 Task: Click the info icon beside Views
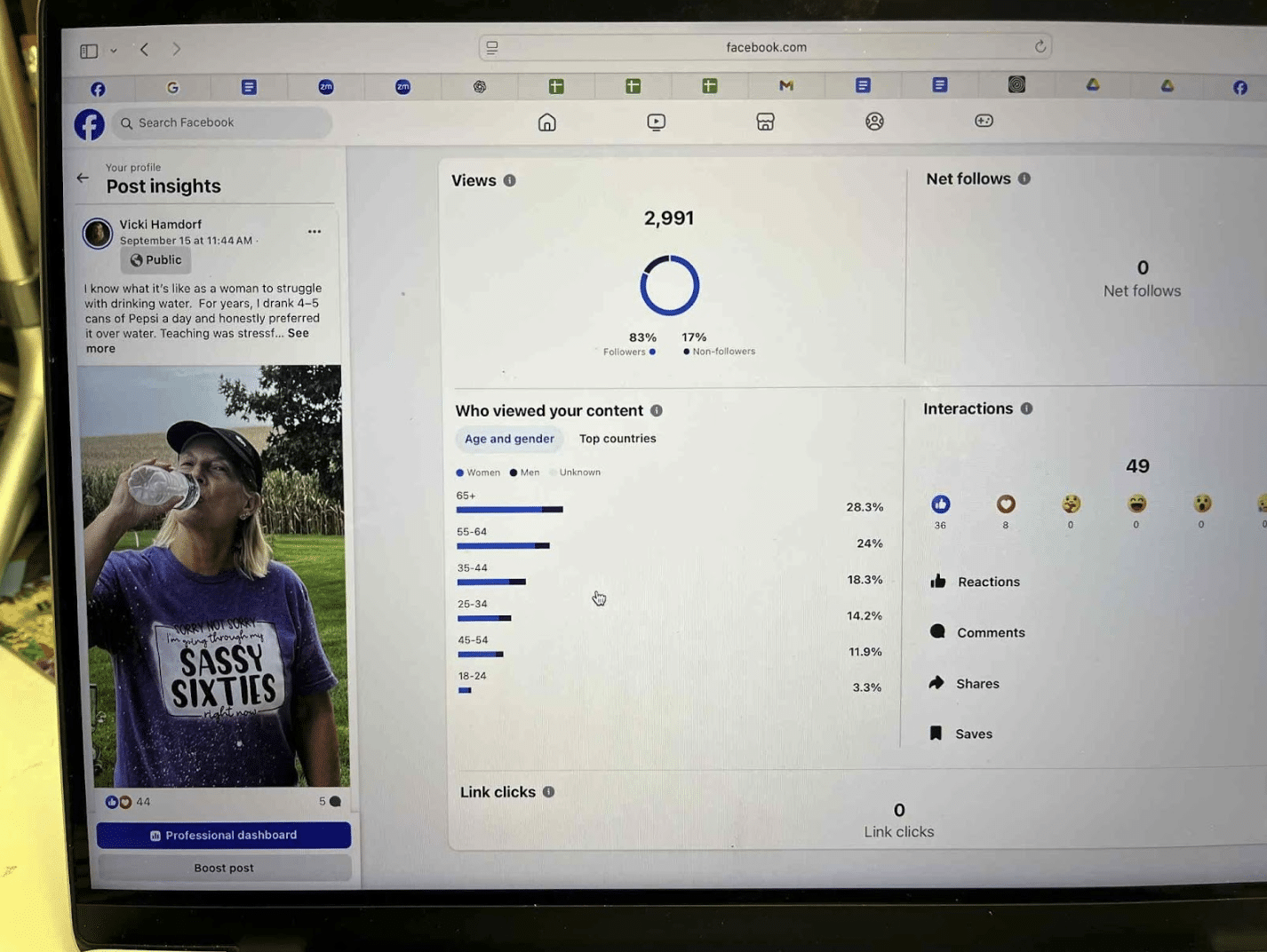click(509, 180)
